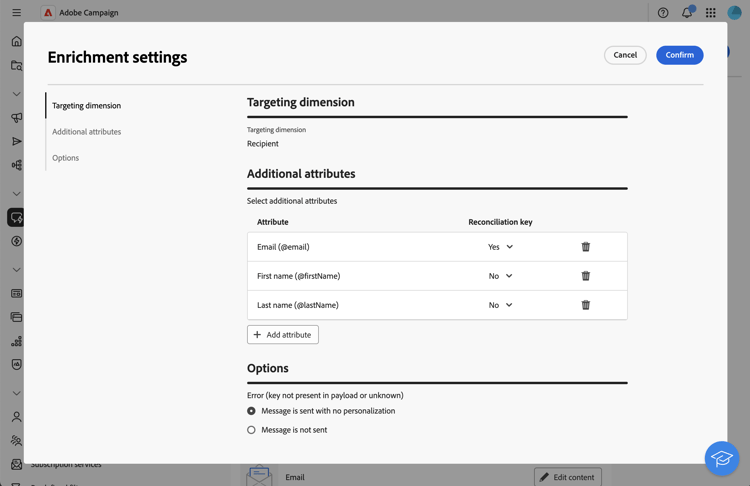Image resolution: width=750 pixels, height=486 pixels.
Task: Cancel the enrichment settings dialog
Action: click(625, 55)
